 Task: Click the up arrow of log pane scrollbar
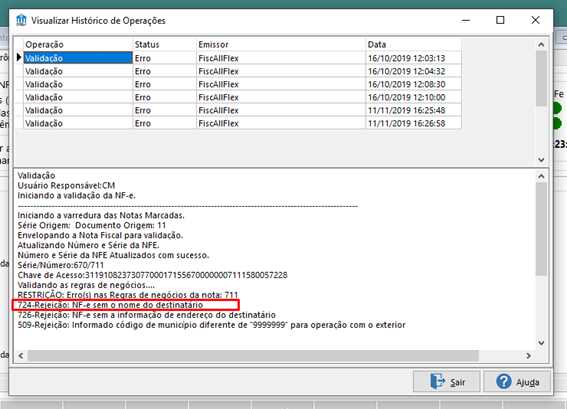[x=541, y=176]
